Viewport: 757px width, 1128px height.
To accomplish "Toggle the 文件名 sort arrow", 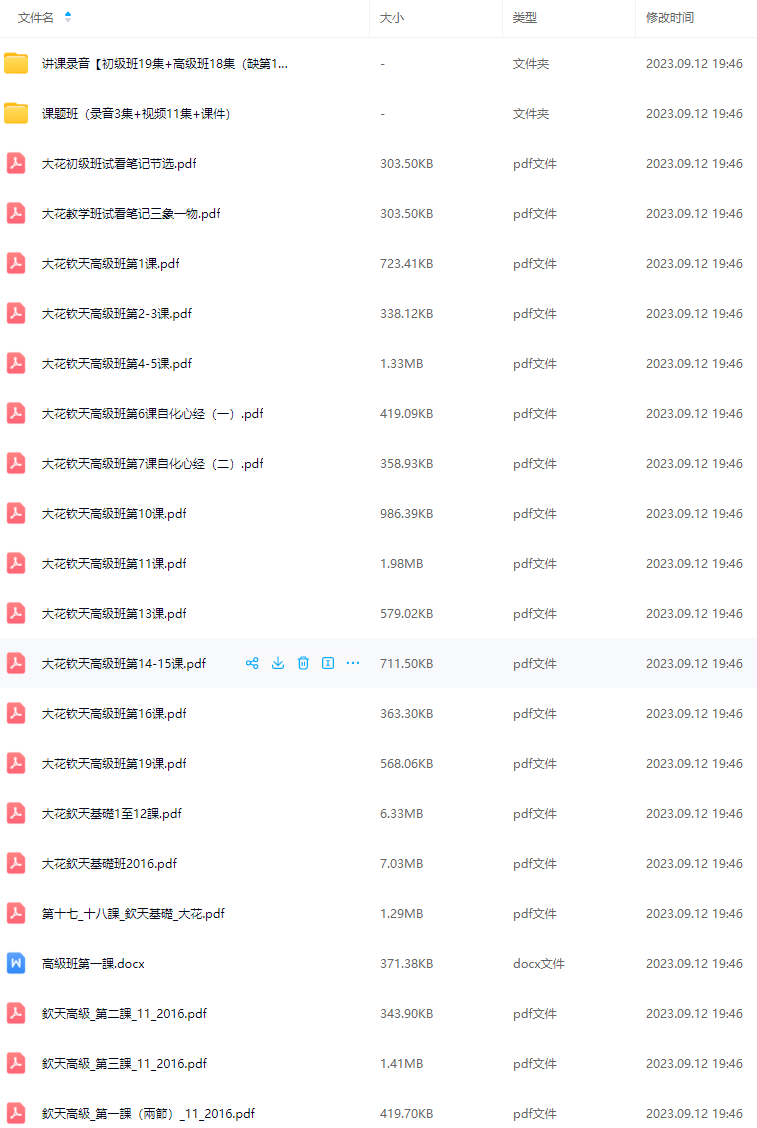I will (x=68, y=17).
